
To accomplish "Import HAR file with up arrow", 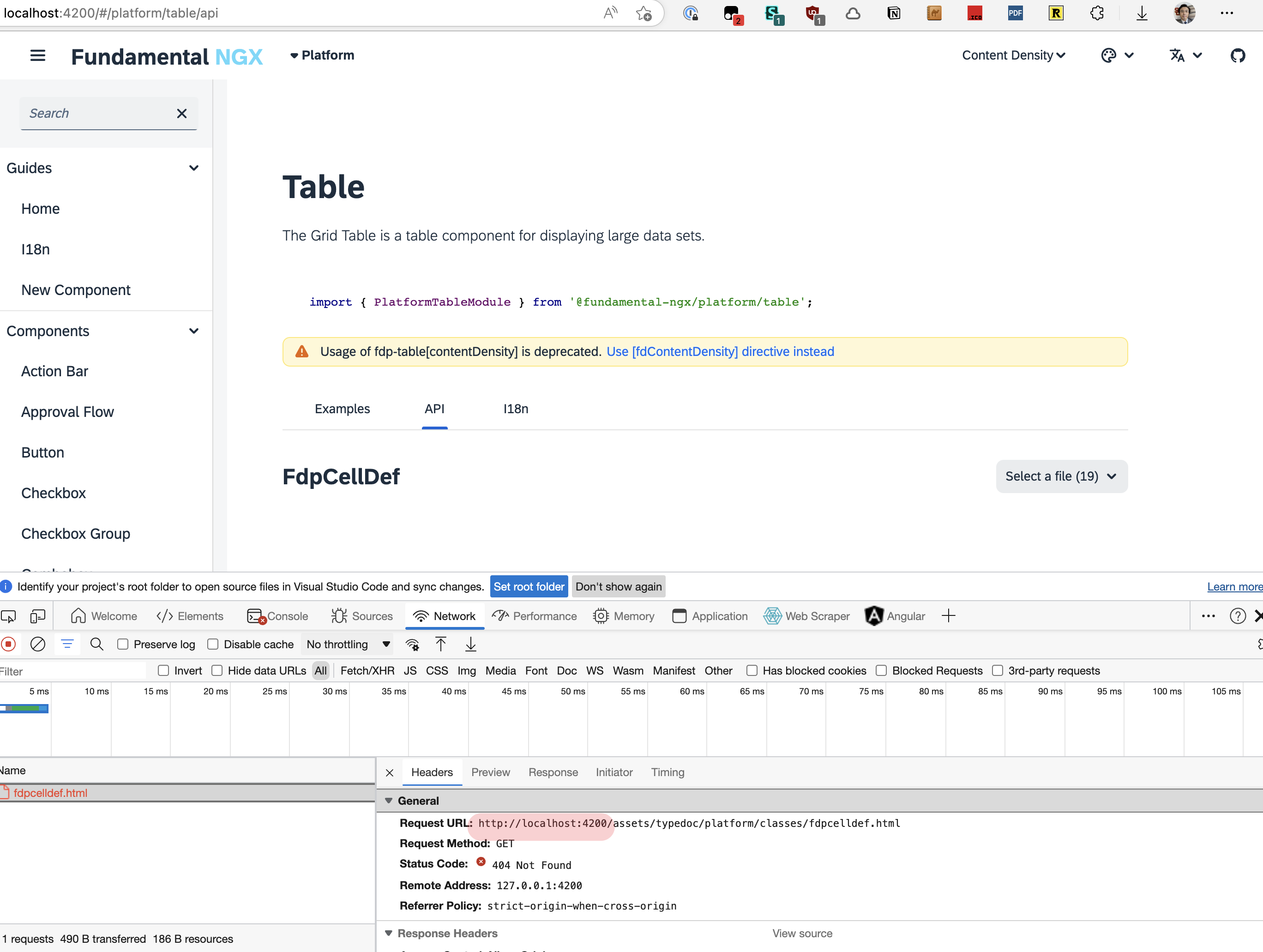I will click(441, 644).
